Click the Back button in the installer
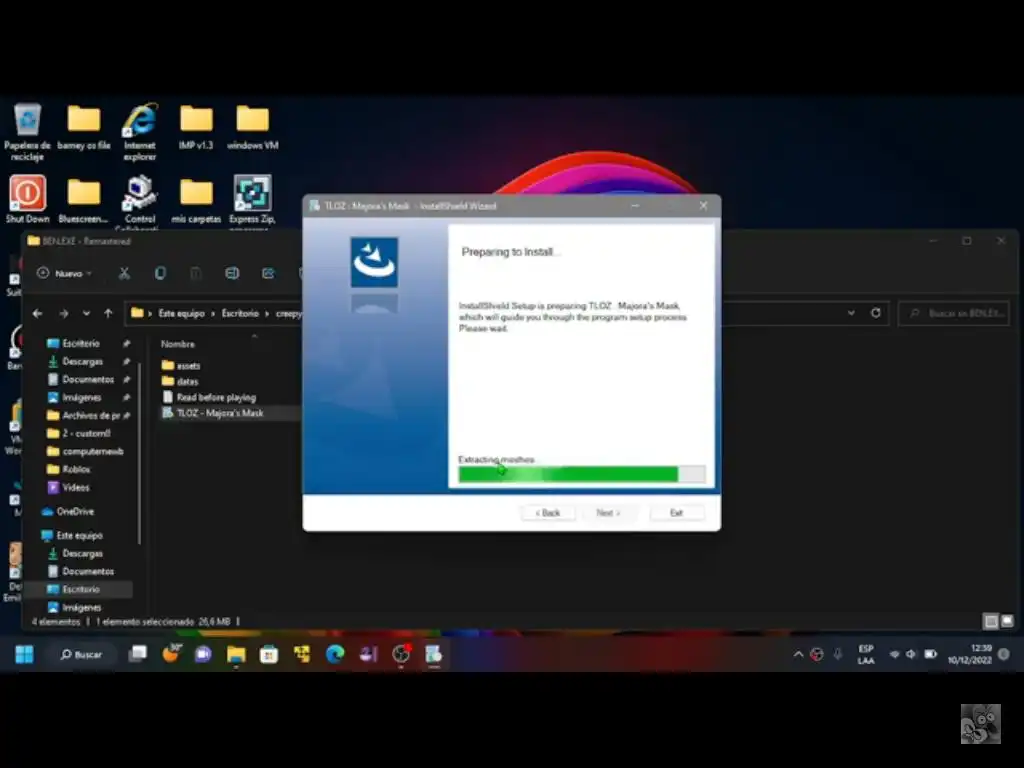 click(x=548, y=513)
